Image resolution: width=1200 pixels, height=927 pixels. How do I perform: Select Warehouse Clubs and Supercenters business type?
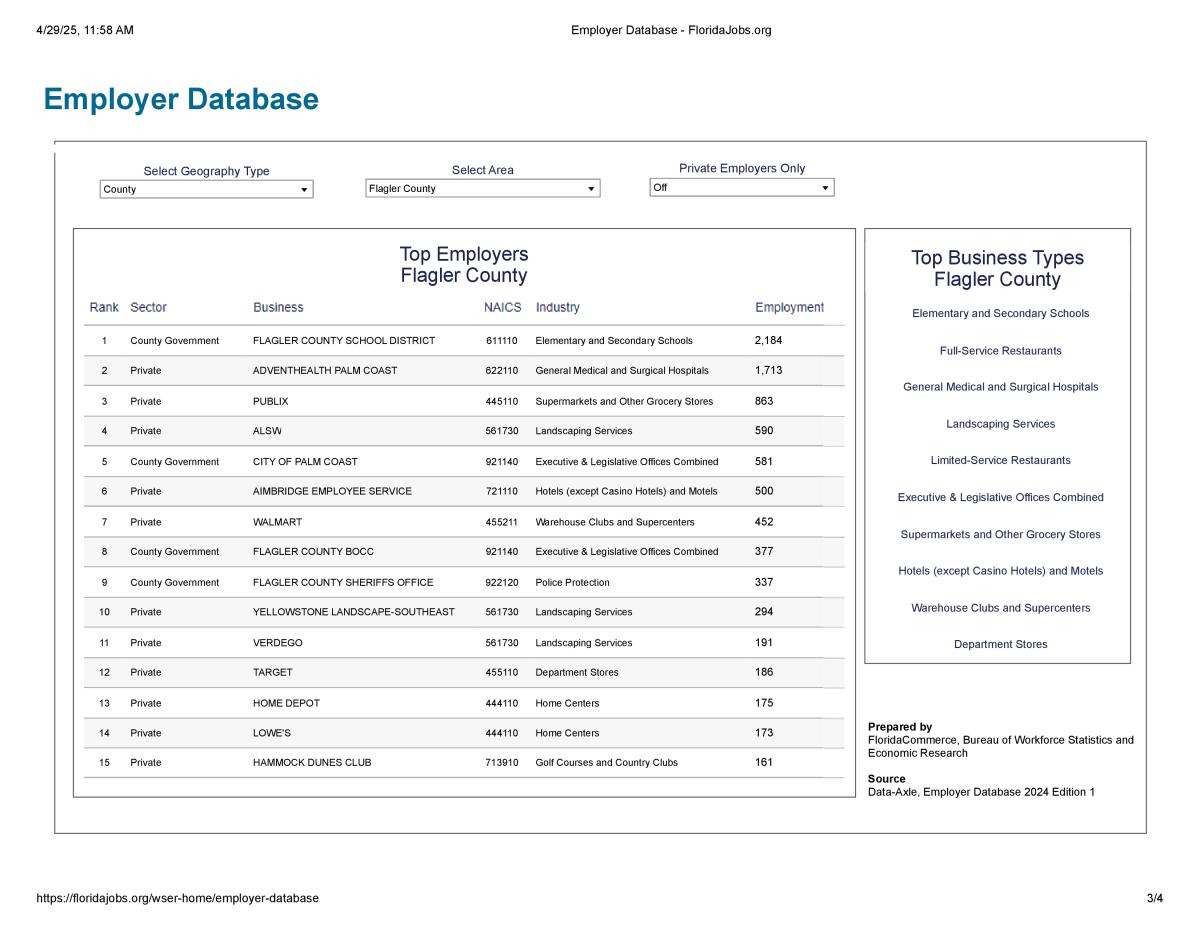pos(1000,608)
